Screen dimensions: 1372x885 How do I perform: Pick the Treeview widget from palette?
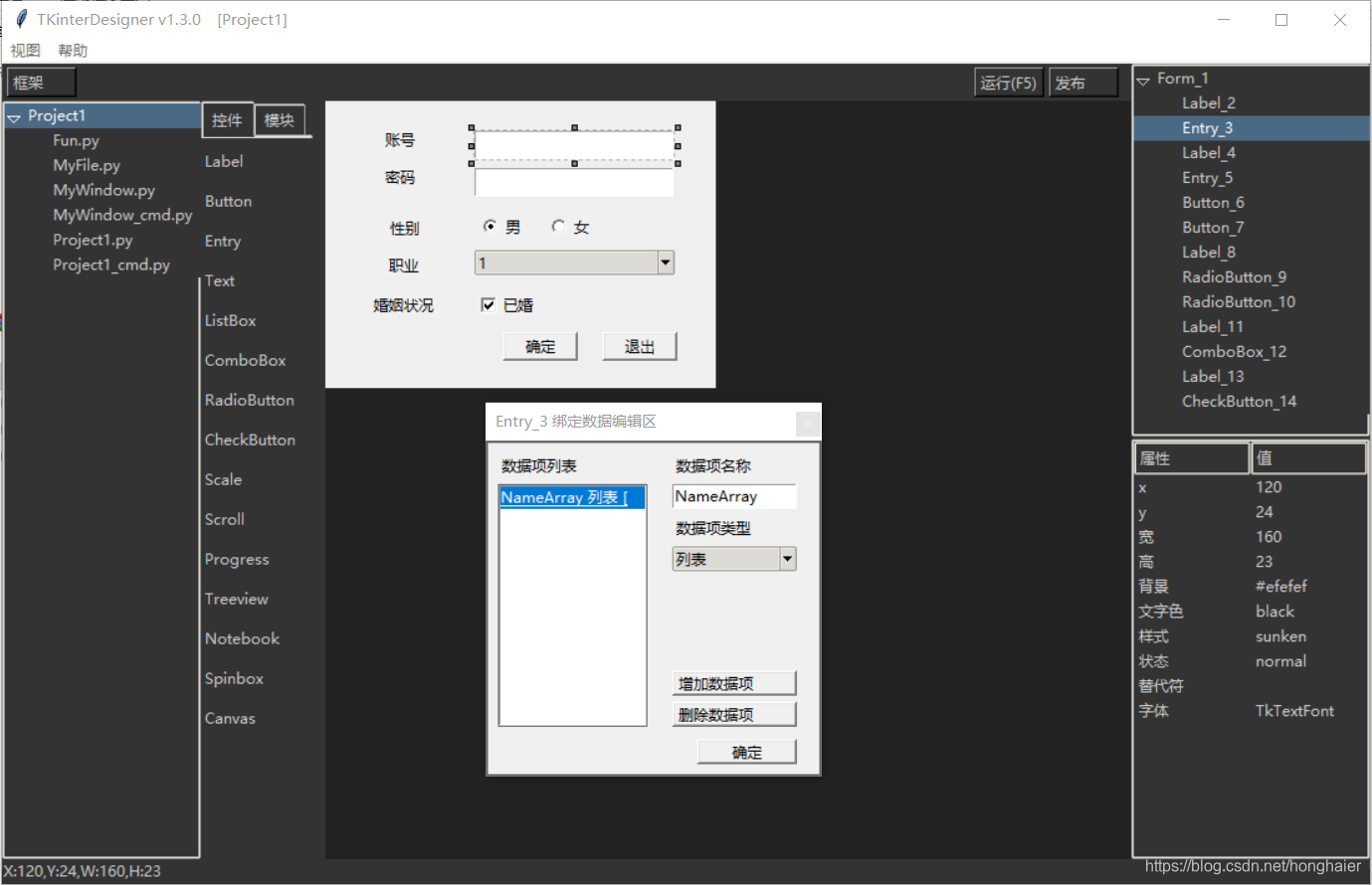click(x=236, y=599)
